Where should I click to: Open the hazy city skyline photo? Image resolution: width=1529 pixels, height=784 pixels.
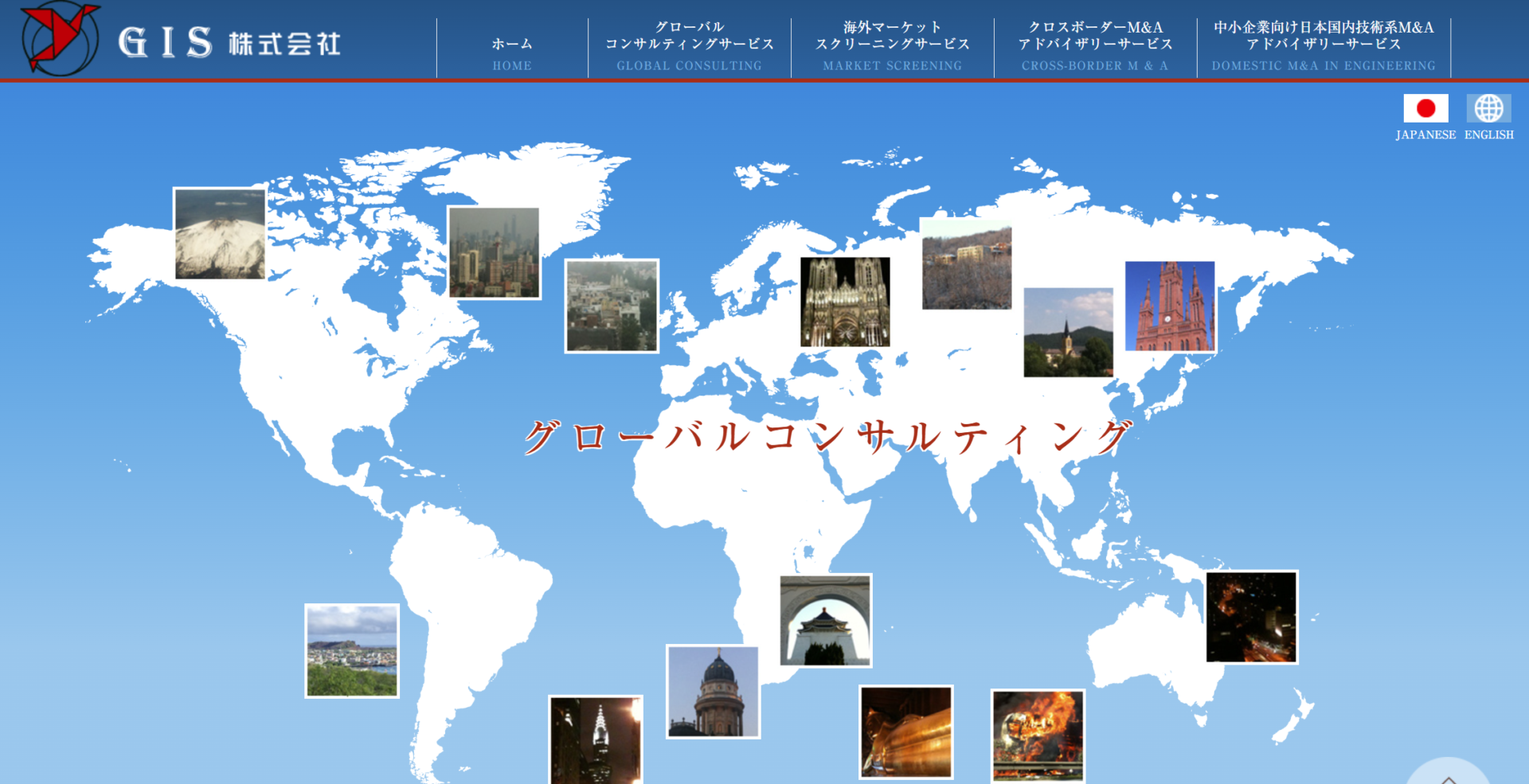tap(494, 252)
